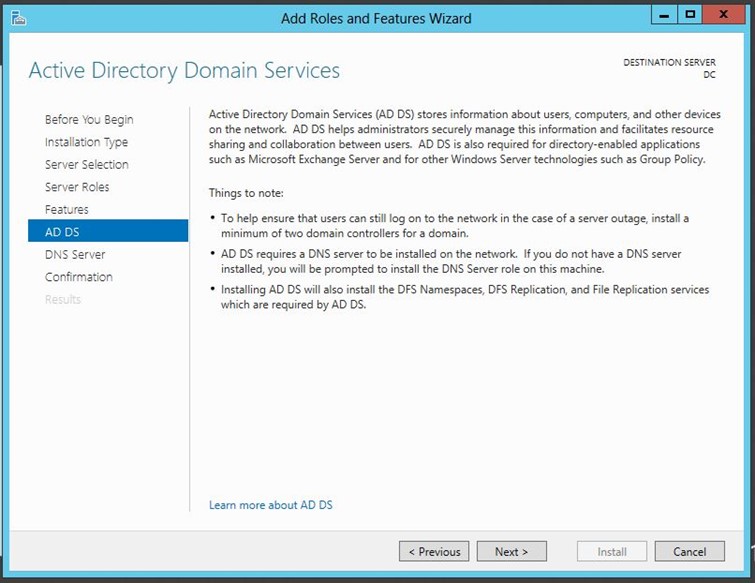Click the DESTINATION SERVER label
The image size is (755, 583).
(669, 63)
